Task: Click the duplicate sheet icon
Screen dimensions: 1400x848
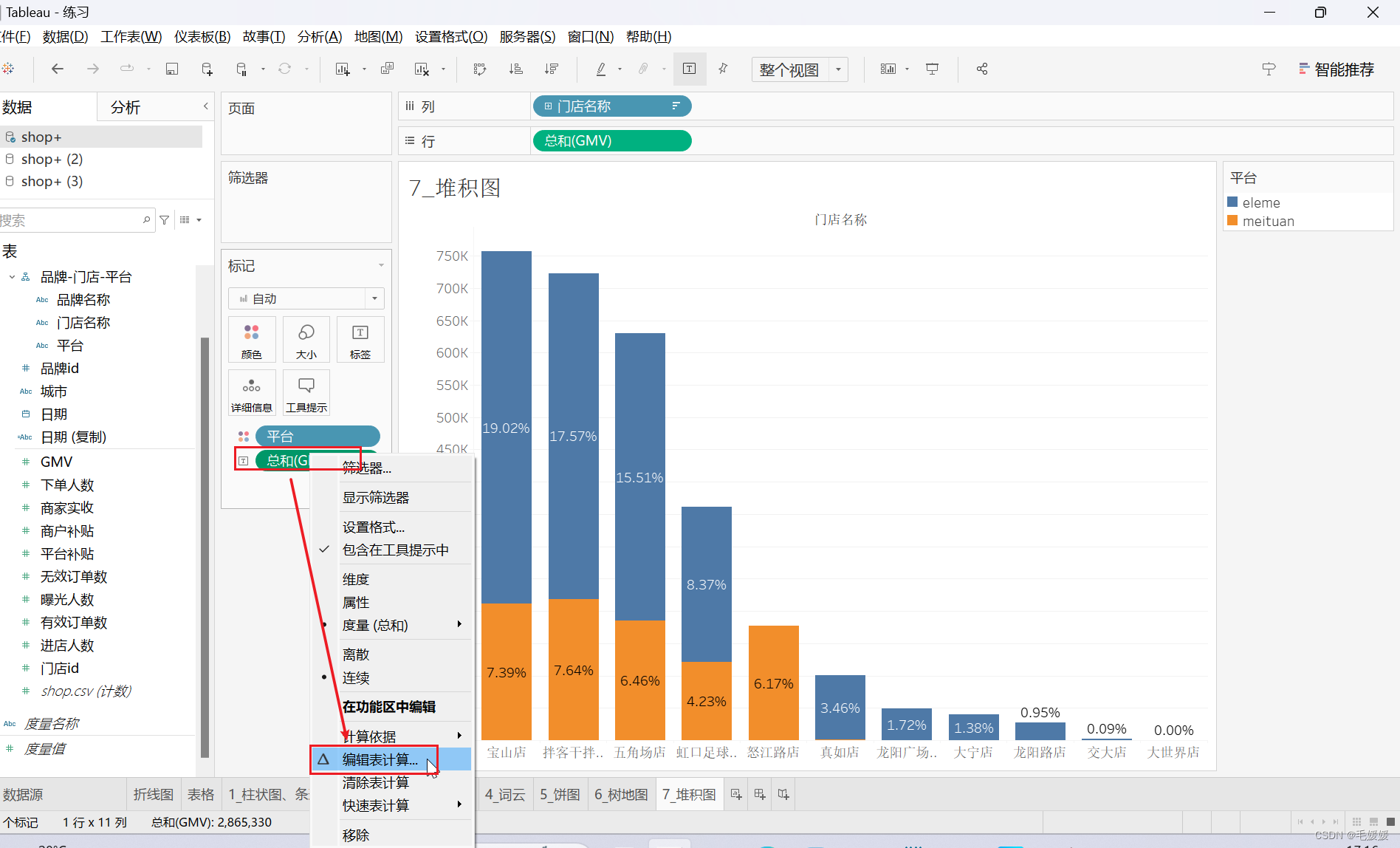Action: tap(387, 69)
